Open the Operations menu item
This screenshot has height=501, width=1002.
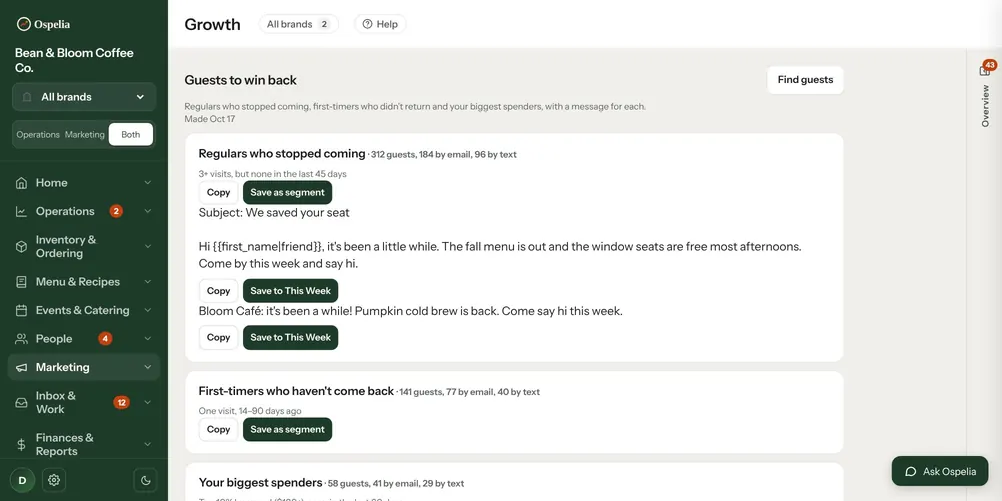pyautogui.click(x=84, y=212)
